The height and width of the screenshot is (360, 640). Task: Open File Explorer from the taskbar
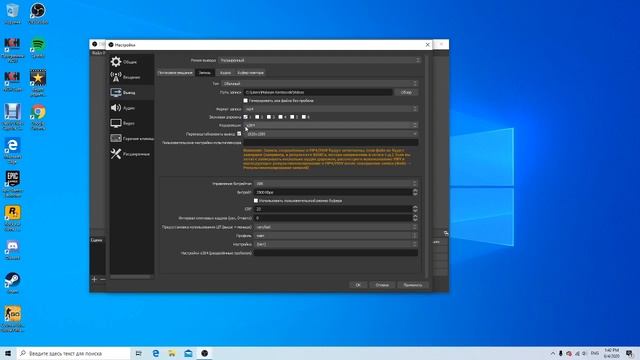[x=172, y=353]
